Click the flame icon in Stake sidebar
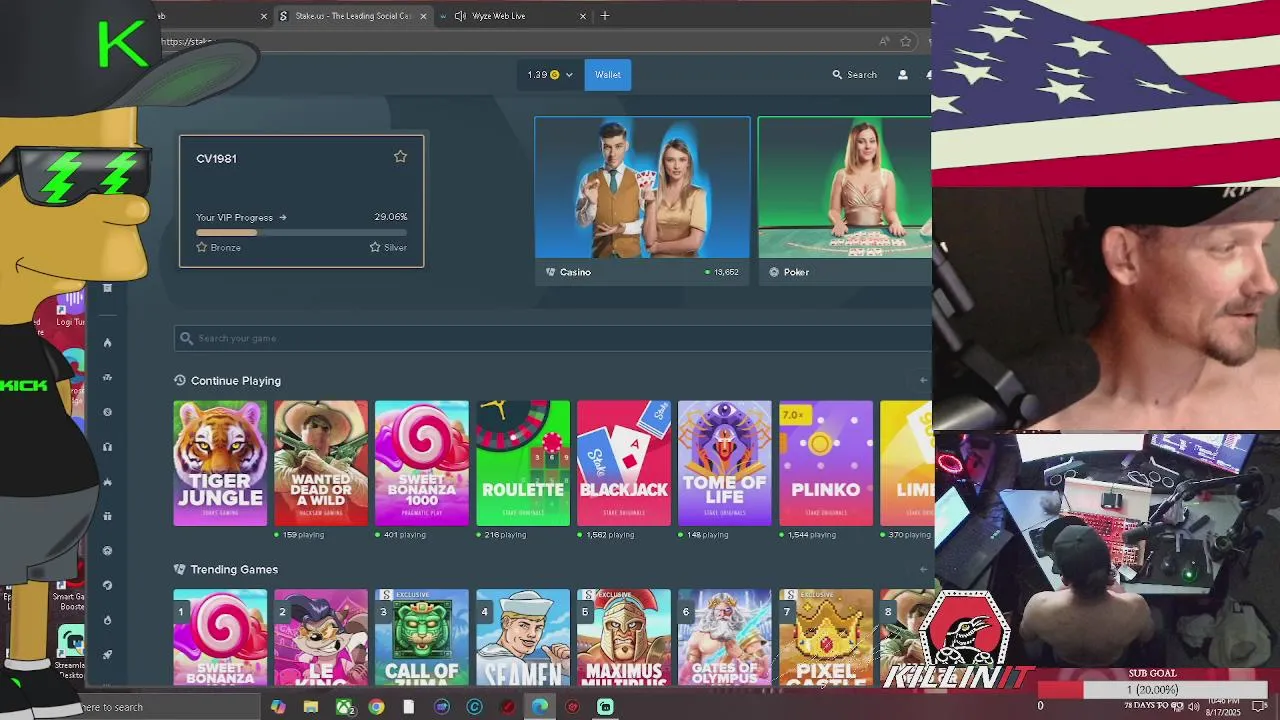The height and width of the screenshot is (720, 1280). coord(107,343)
